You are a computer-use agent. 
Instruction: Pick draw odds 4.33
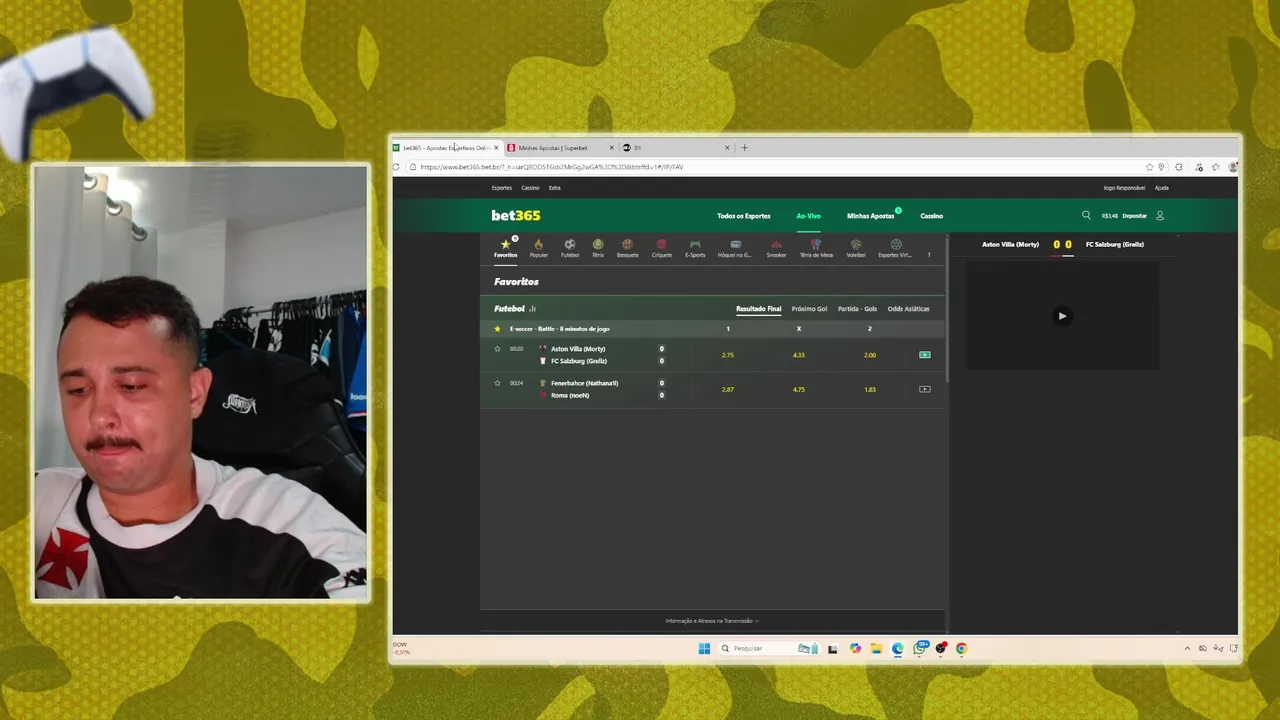[x=798, y=355]
